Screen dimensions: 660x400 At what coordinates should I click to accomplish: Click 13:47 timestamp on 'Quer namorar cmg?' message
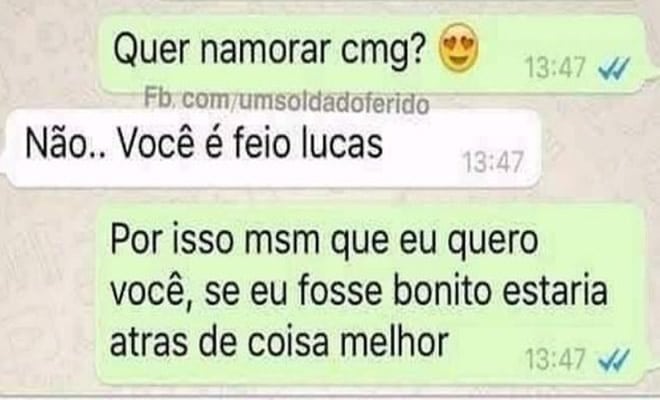[x=556, y=67]
